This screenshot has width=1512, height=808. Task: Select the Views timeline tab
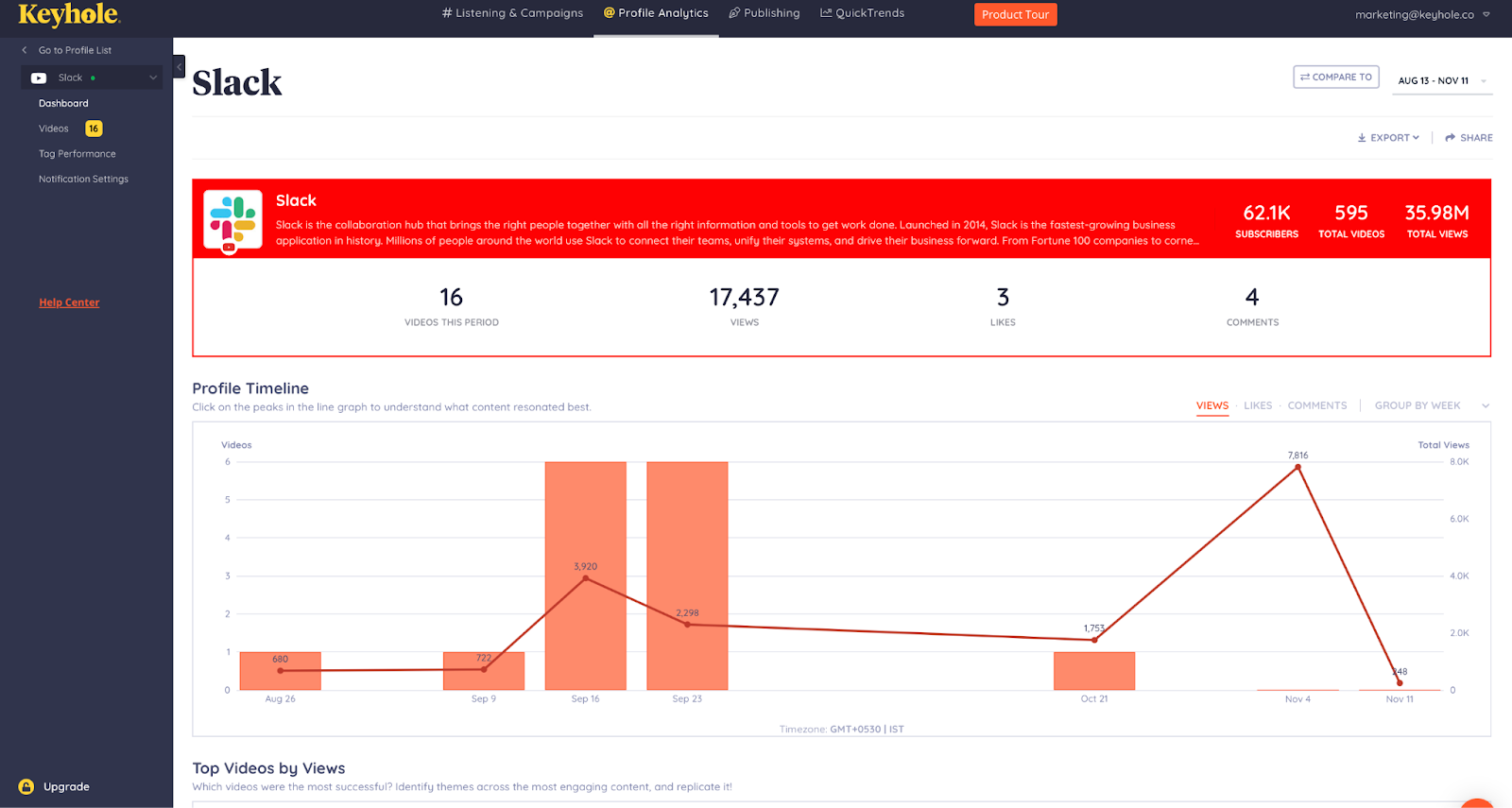pyautogui.click(x=1212, y=405)
